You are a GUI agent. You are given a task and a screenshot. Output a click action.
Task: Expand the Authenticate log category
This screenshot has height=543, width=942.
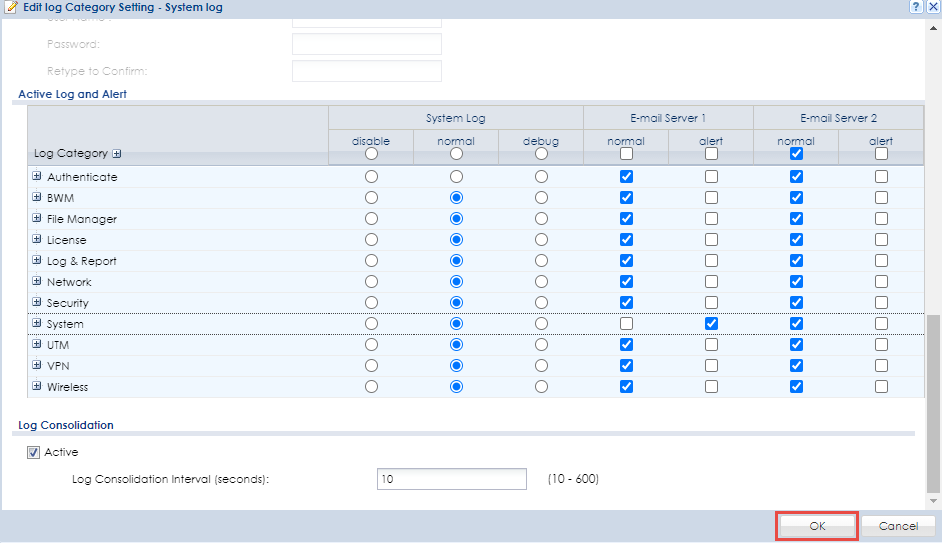(x=37, y=177)
